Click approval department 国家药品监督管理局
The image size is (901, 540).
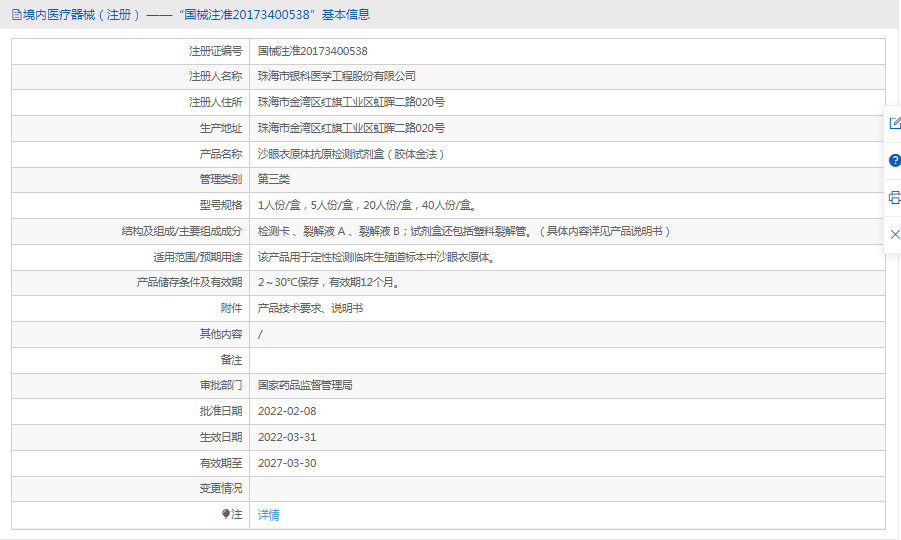[305, 385]
